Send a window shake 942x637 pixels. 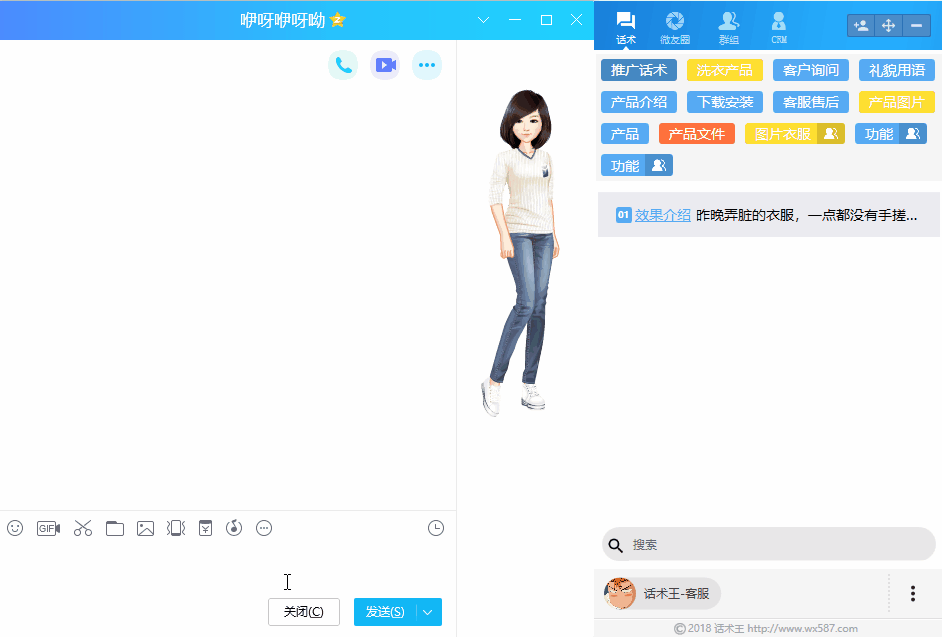tap(176, 528)
